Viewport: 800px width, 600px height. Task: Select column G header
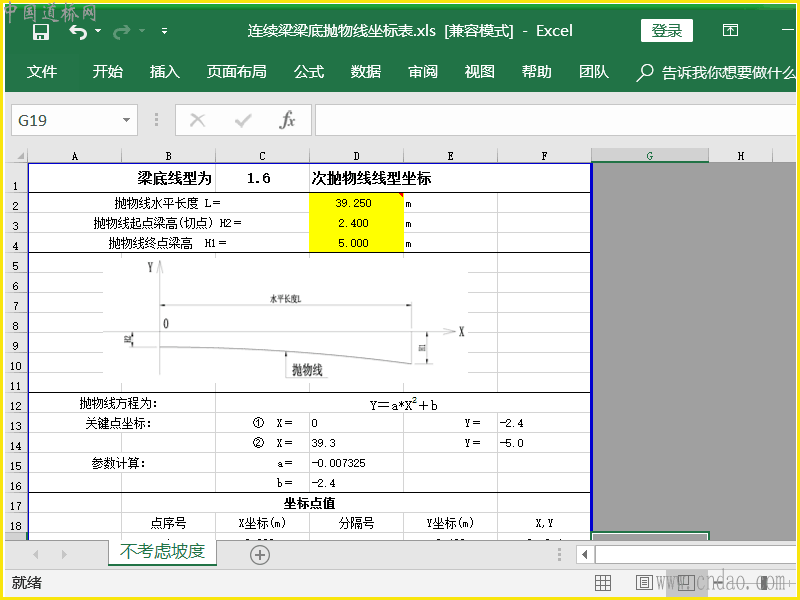pyautogui.click(x=649, y=156)
